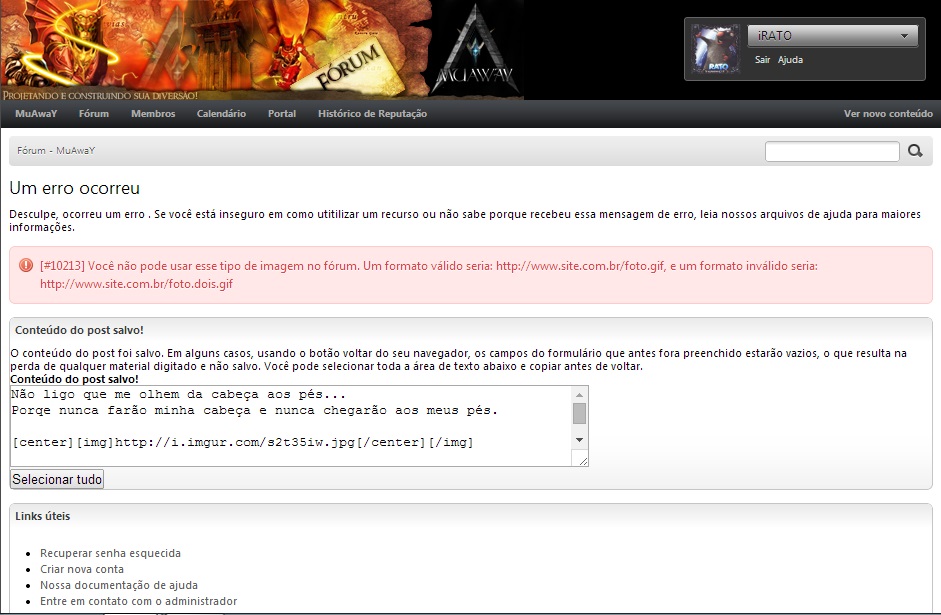
Task: Click the Ver novo conteúdo link
Action: pyautogui.click(x=888, y=114)
